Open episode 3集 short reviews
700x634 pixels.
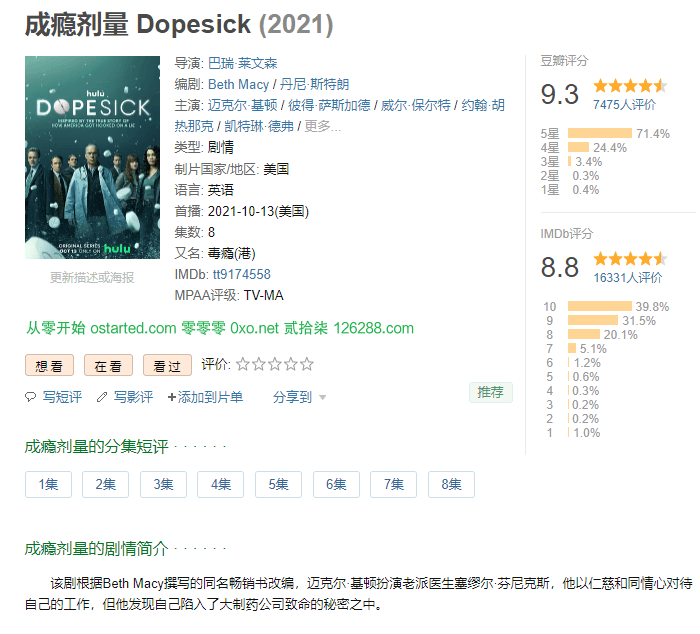[x=163, y=484]
